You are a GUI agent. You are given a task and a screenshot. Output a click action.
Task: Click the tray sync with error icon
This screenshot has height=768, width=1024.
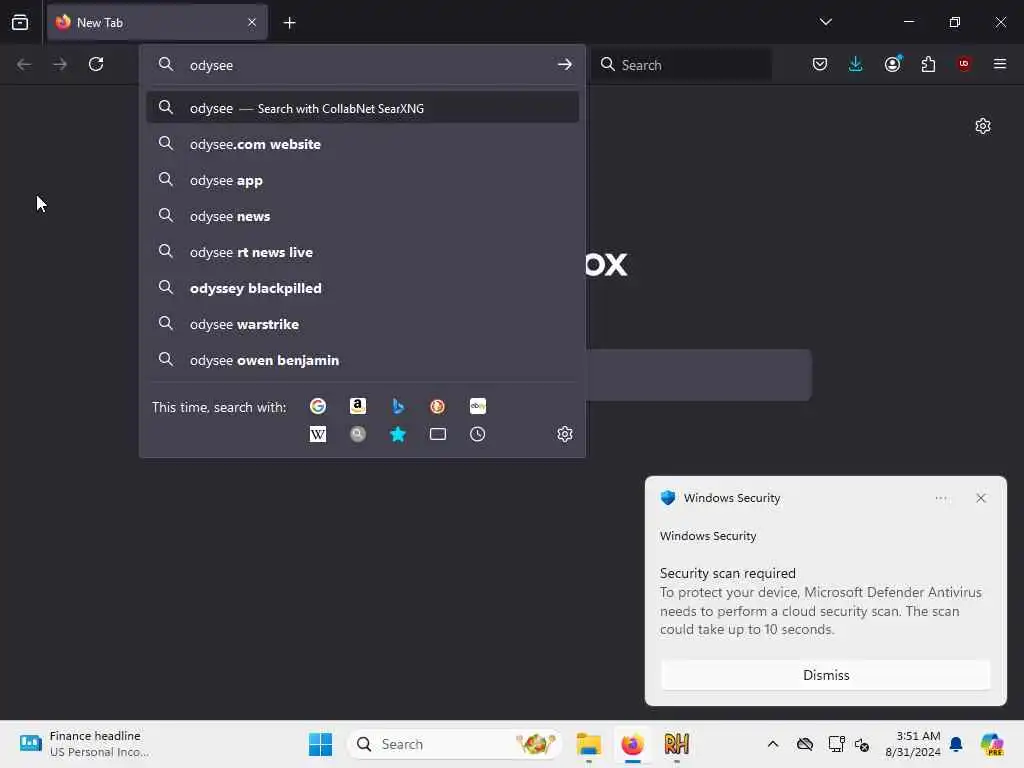[862, 744]
